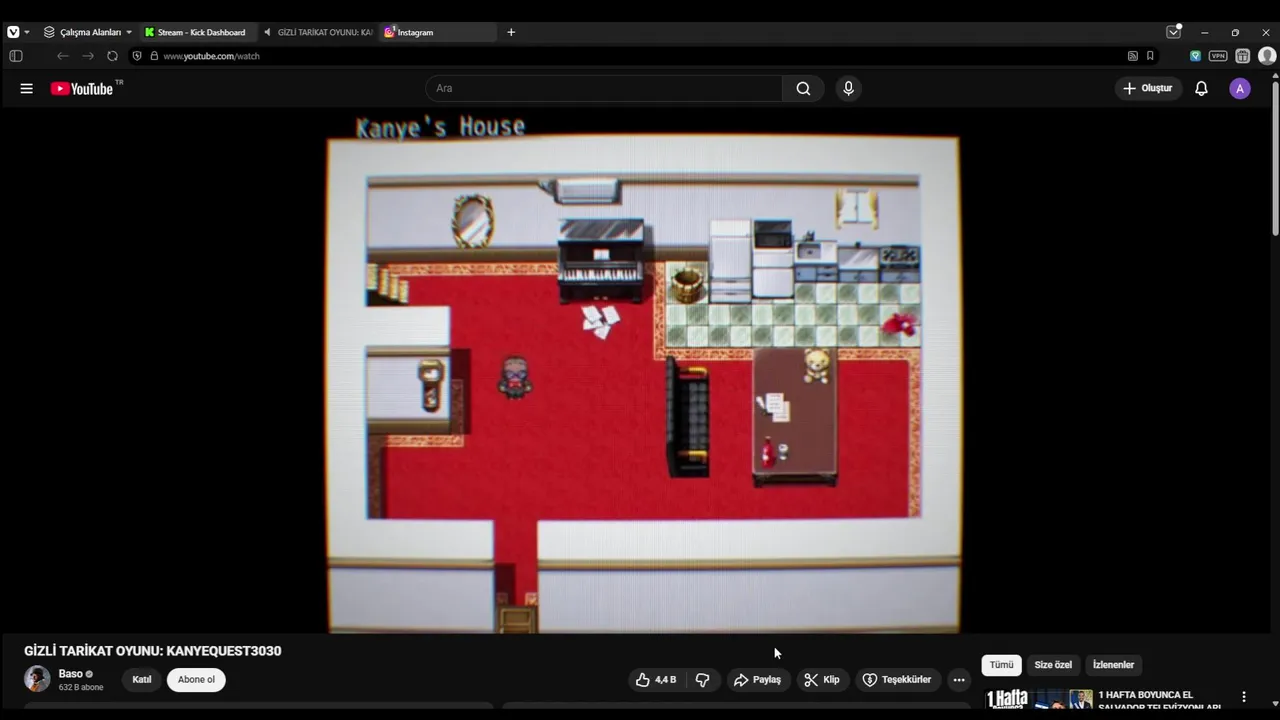The width and height of the screenshot is (1280, 720).
Task: Submit search with magnifier button
Action: coord(803,88)
